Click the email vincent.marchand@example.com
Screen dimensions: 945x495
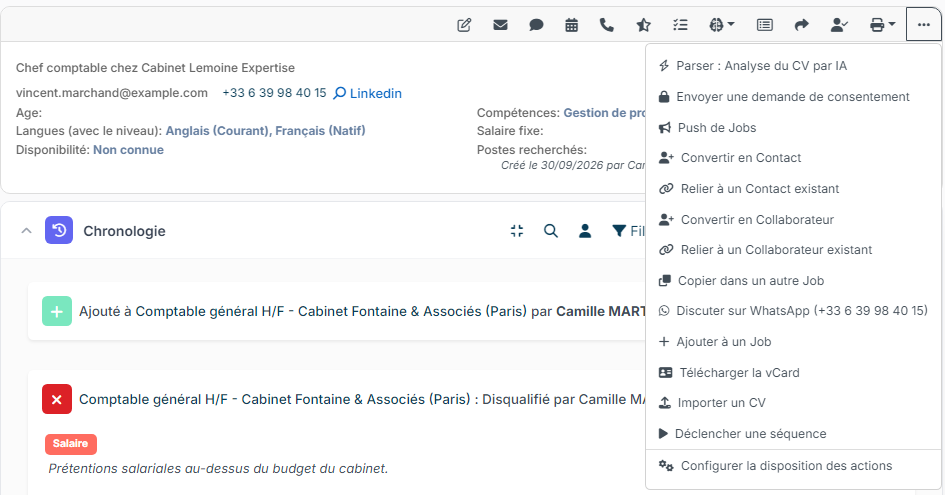(x=111, y=93)
